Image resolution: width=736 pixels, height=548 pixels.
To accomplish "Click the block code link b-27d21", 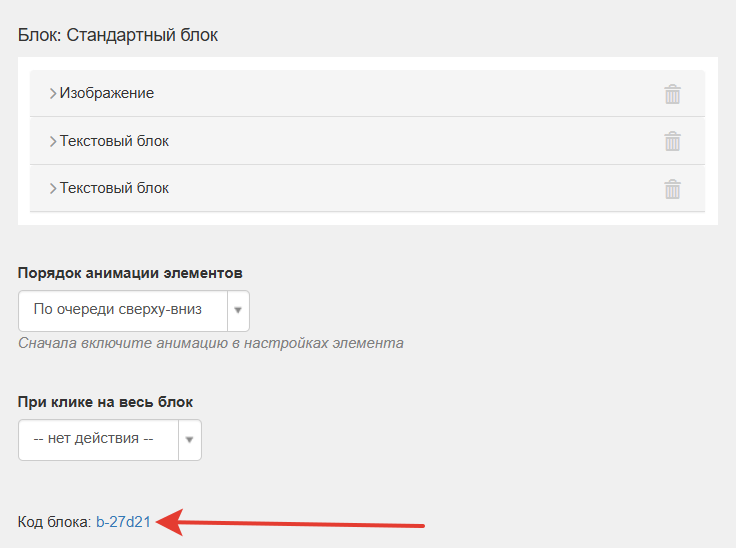I will coord(123,522).
